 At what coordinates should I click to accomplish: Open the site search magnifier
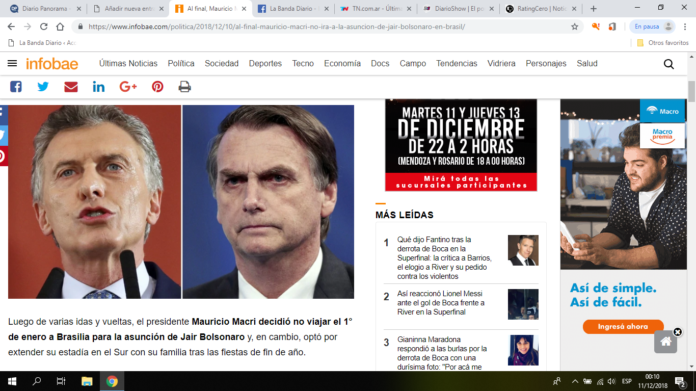pyautogui.click(x=668, y=64)
